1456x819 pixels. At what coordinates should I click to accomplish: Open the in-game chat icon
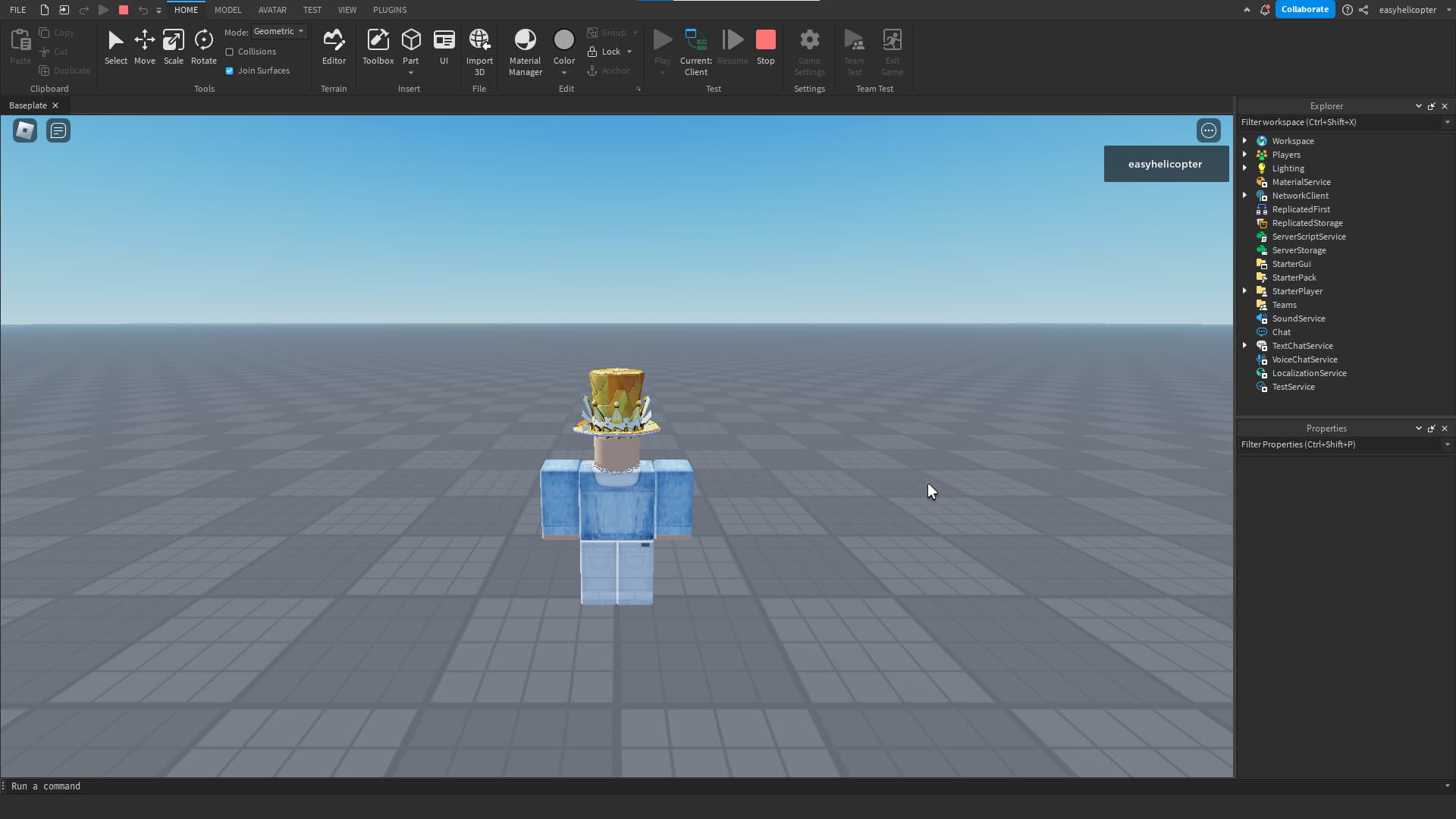[x=58, y=130]
